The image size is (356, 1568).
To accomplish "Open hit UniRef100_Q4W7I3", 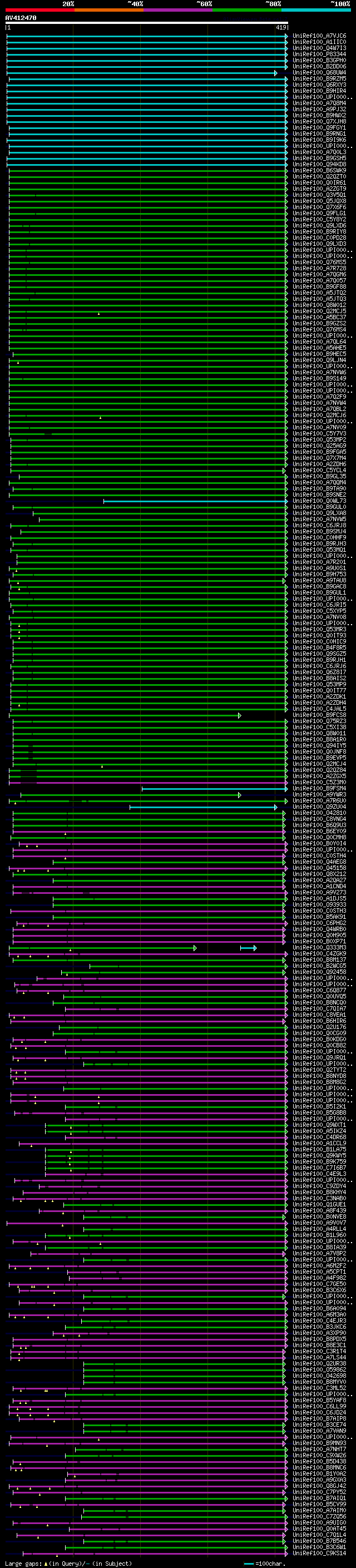I will pyautogui.click(x=319, y=49).
